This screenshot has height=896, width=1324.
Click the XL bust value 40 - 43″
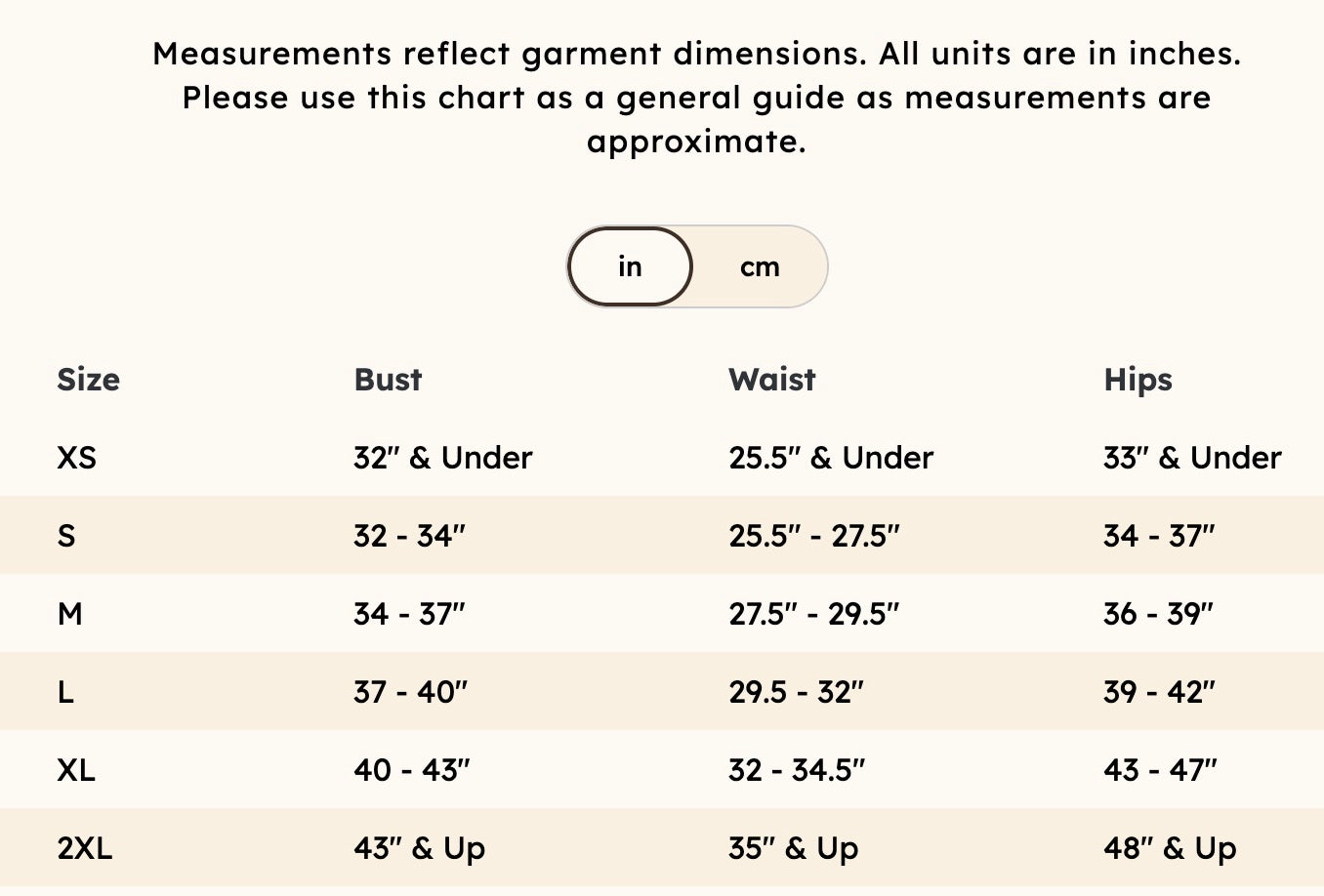(412, 770)
